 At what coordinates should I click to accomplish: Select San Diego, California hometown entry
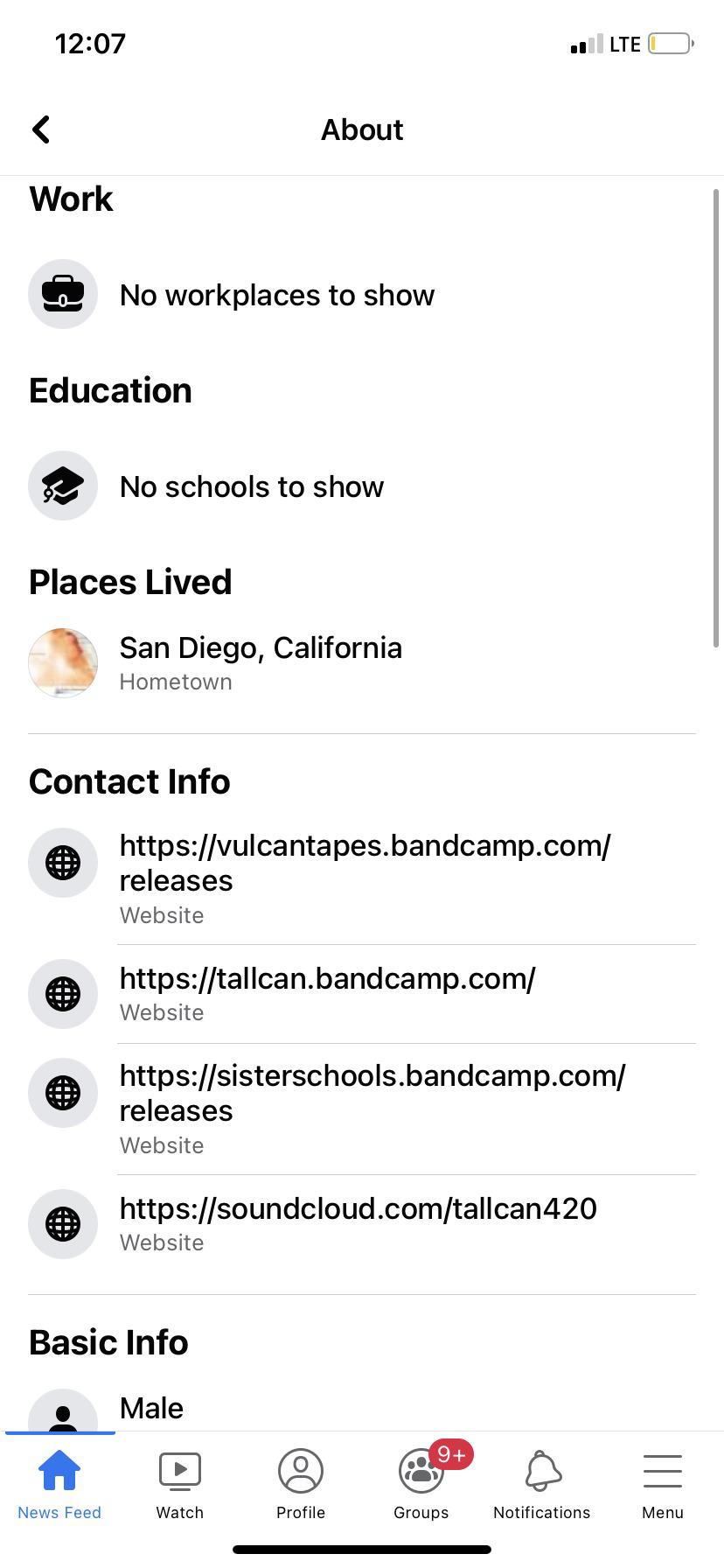[x=261, y=648]
